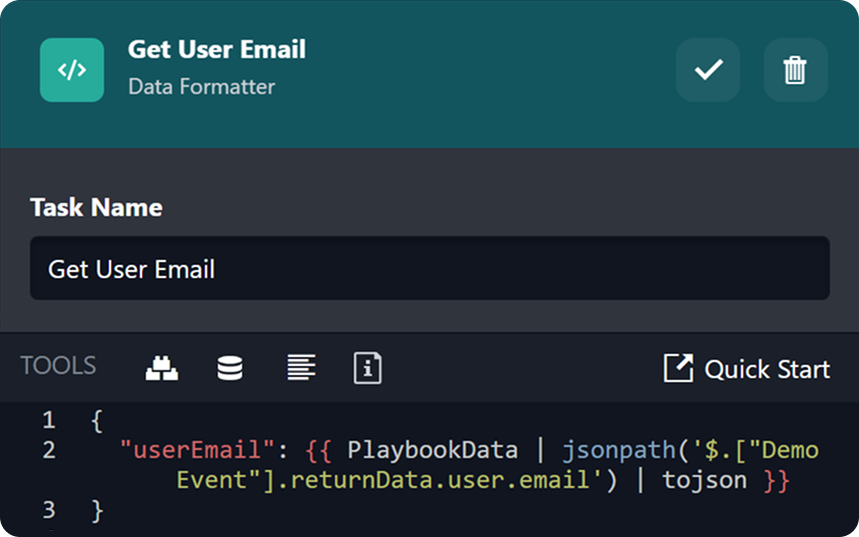Click inside the Task Name input field
The width and height of the screenshot is (859, 537).
[x=429, y=268]
